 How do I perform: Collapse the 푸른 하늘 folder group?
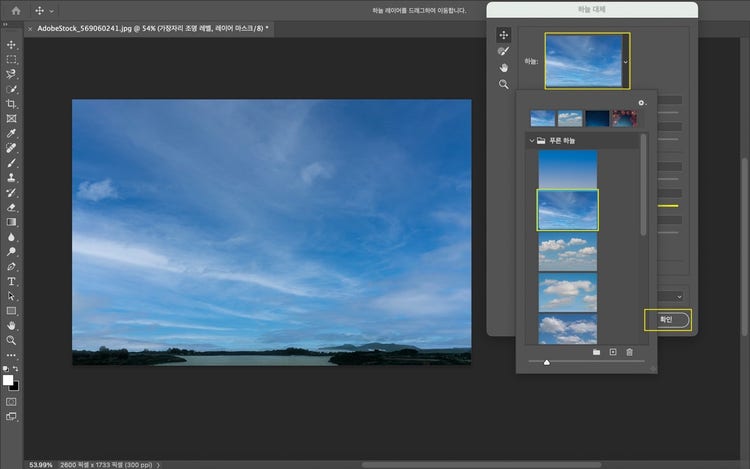(x=531, y=142)
